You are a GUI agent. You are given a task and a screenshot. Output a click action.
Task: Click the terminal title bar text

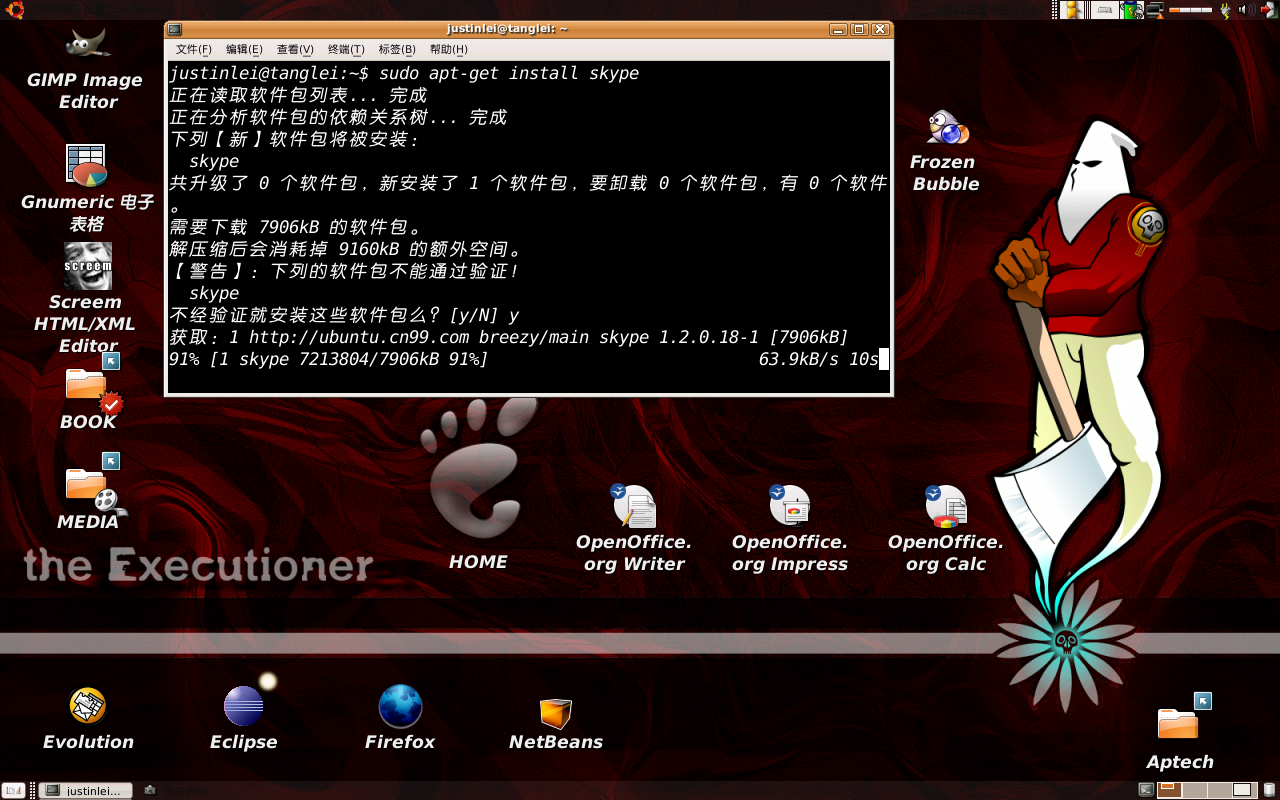(507, 29)
